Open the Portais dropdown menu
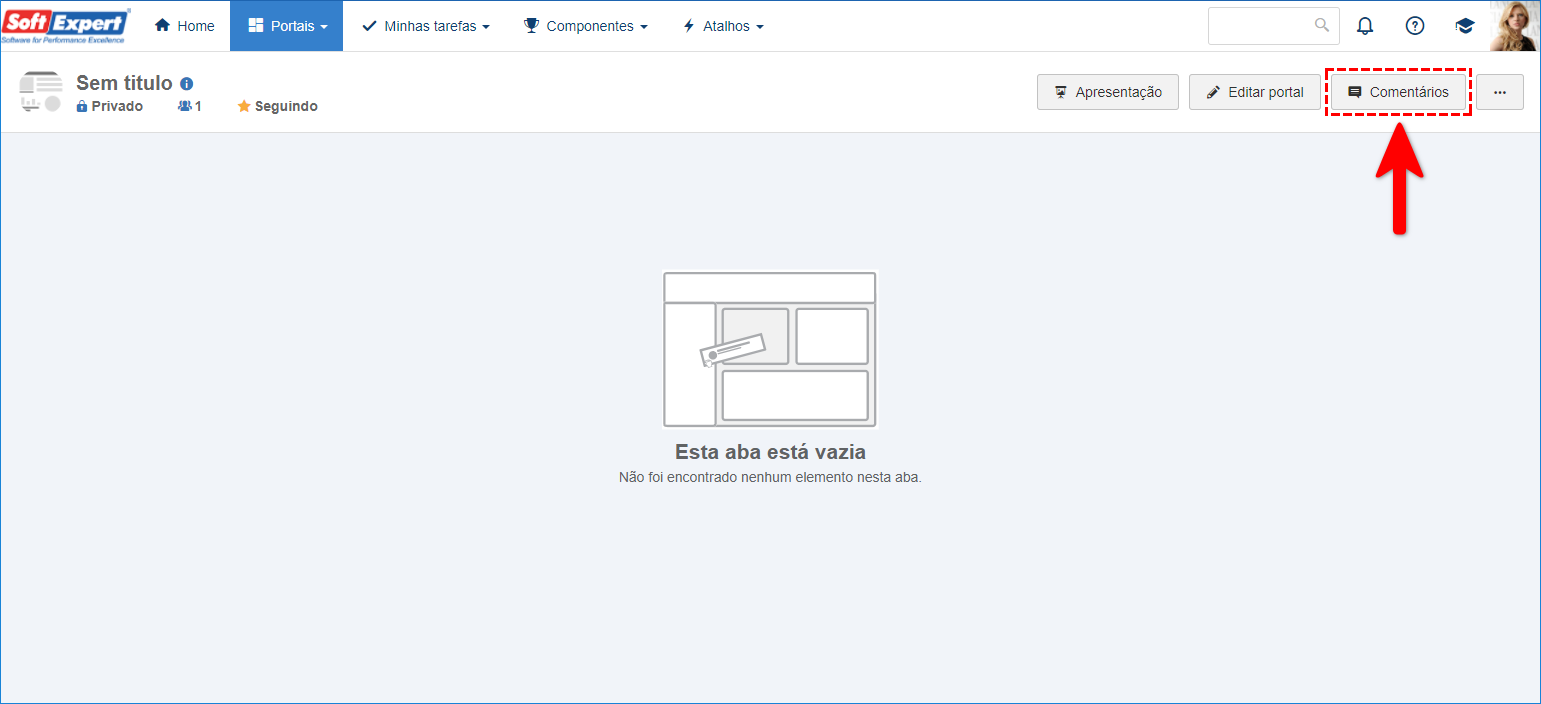This screenshot has height=704, width=1541. [x=287, y=26]
